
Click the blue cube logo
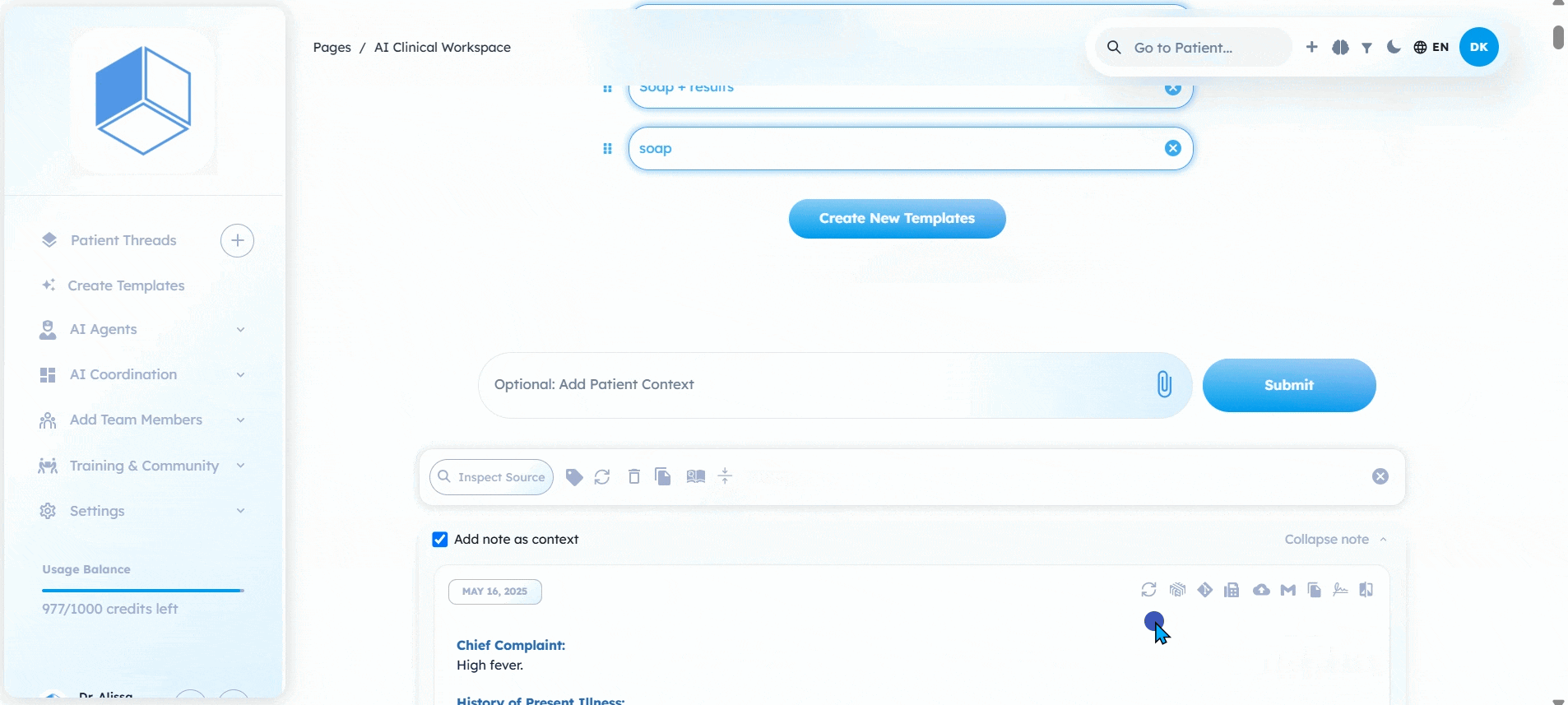tap(143, 100)
